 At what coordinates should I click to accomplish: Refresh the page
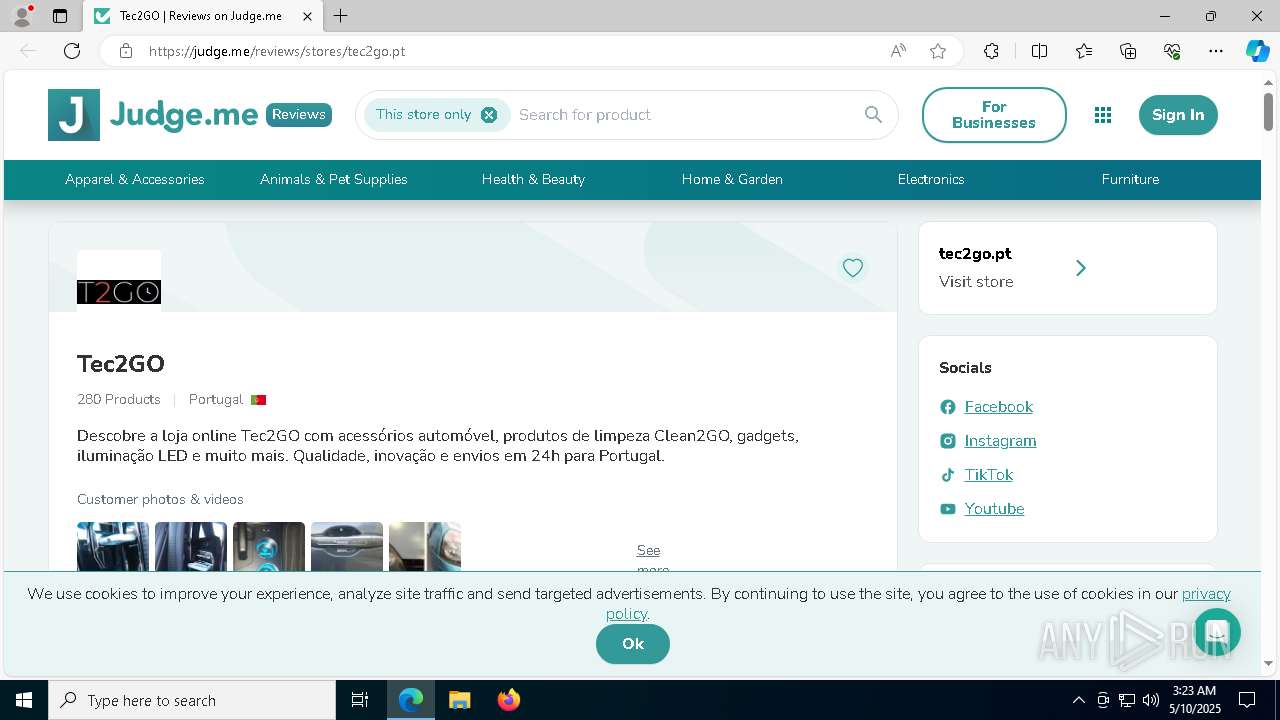pyautogui.click(x=72, y=51)
